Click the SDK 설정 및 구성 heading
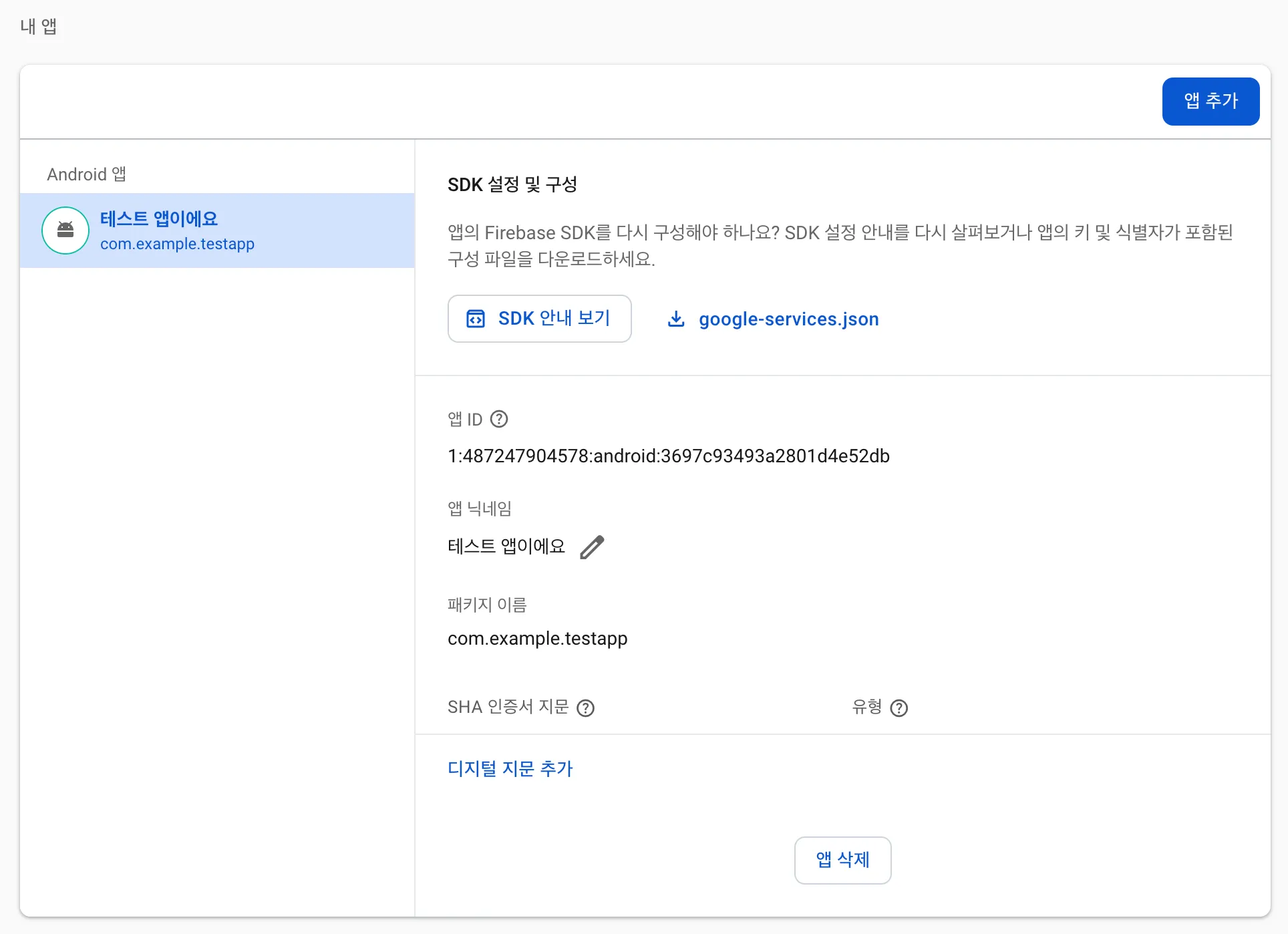1288x934 pixels. click(x=512, y=184)
